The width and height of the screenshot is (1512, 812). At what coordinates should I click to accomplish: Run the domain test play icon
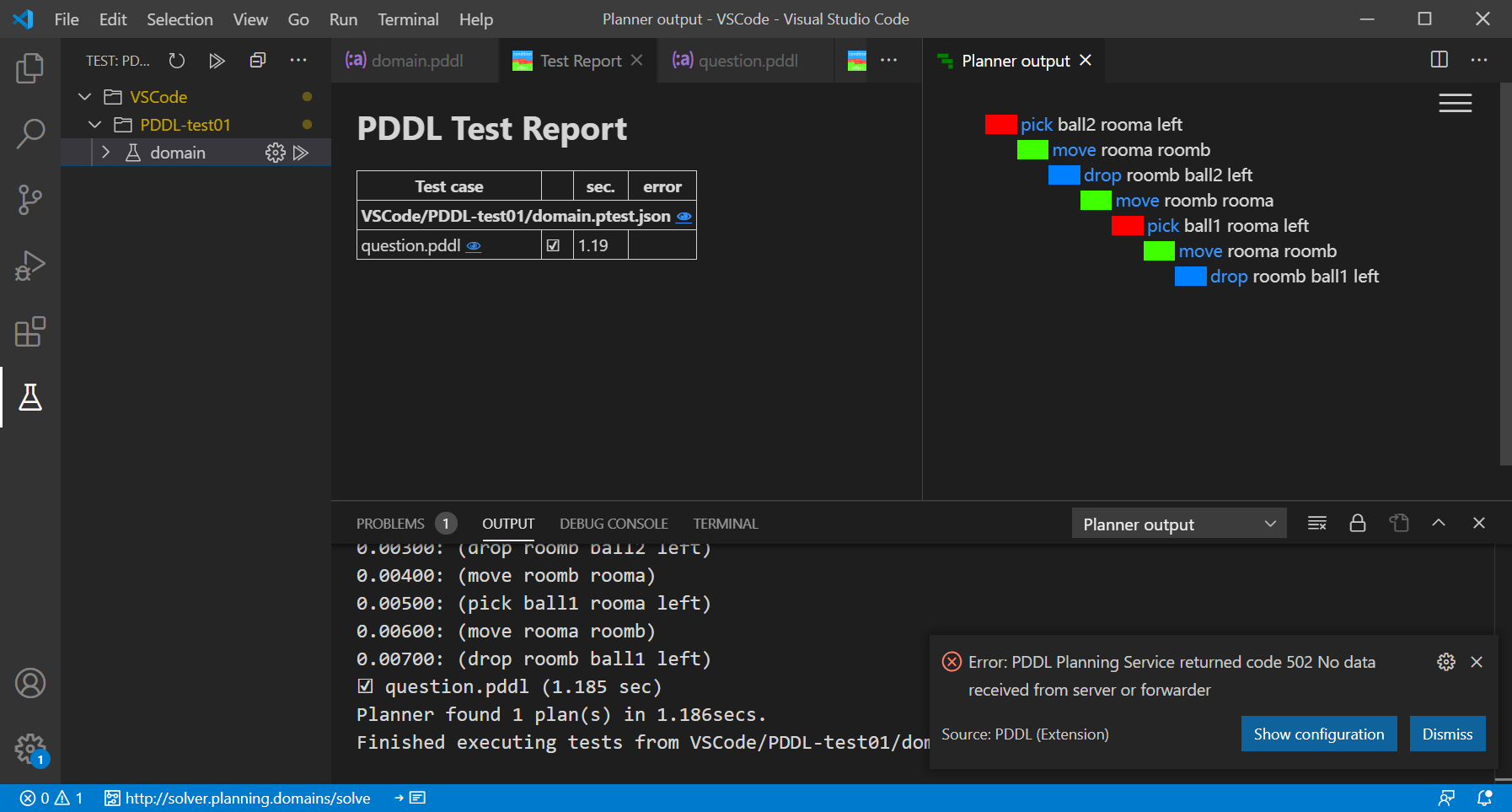pos(301,153)
